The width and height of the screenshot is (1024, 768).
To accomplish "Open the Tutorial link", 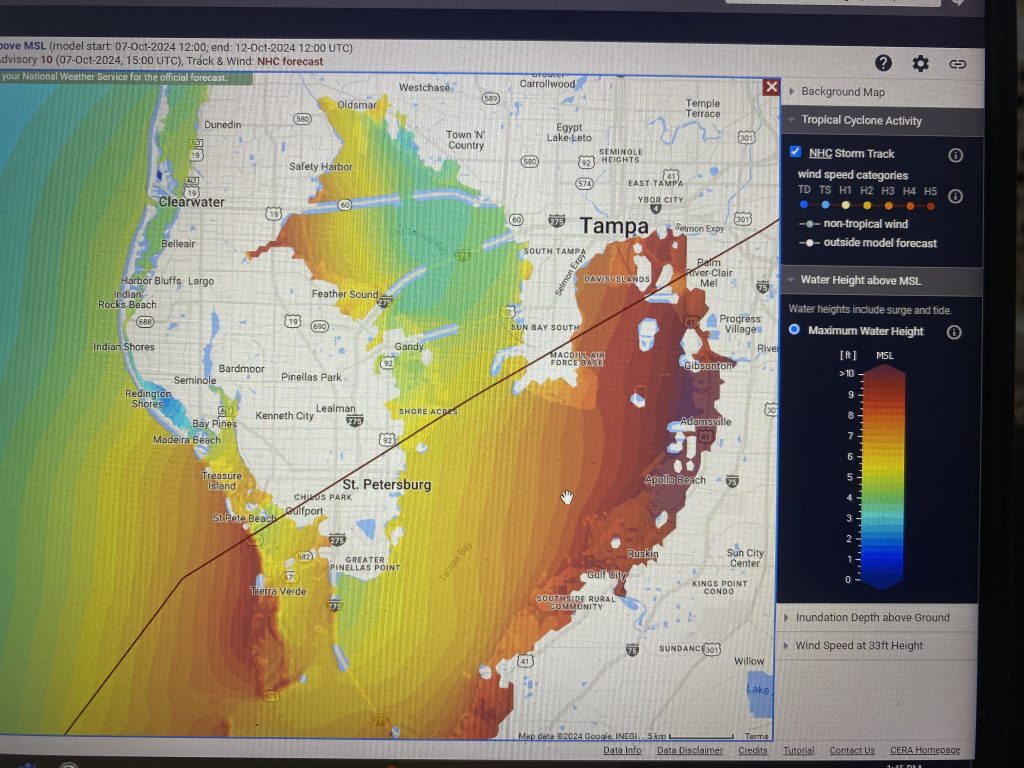I will pyautogui.click(x=799, y=750).
